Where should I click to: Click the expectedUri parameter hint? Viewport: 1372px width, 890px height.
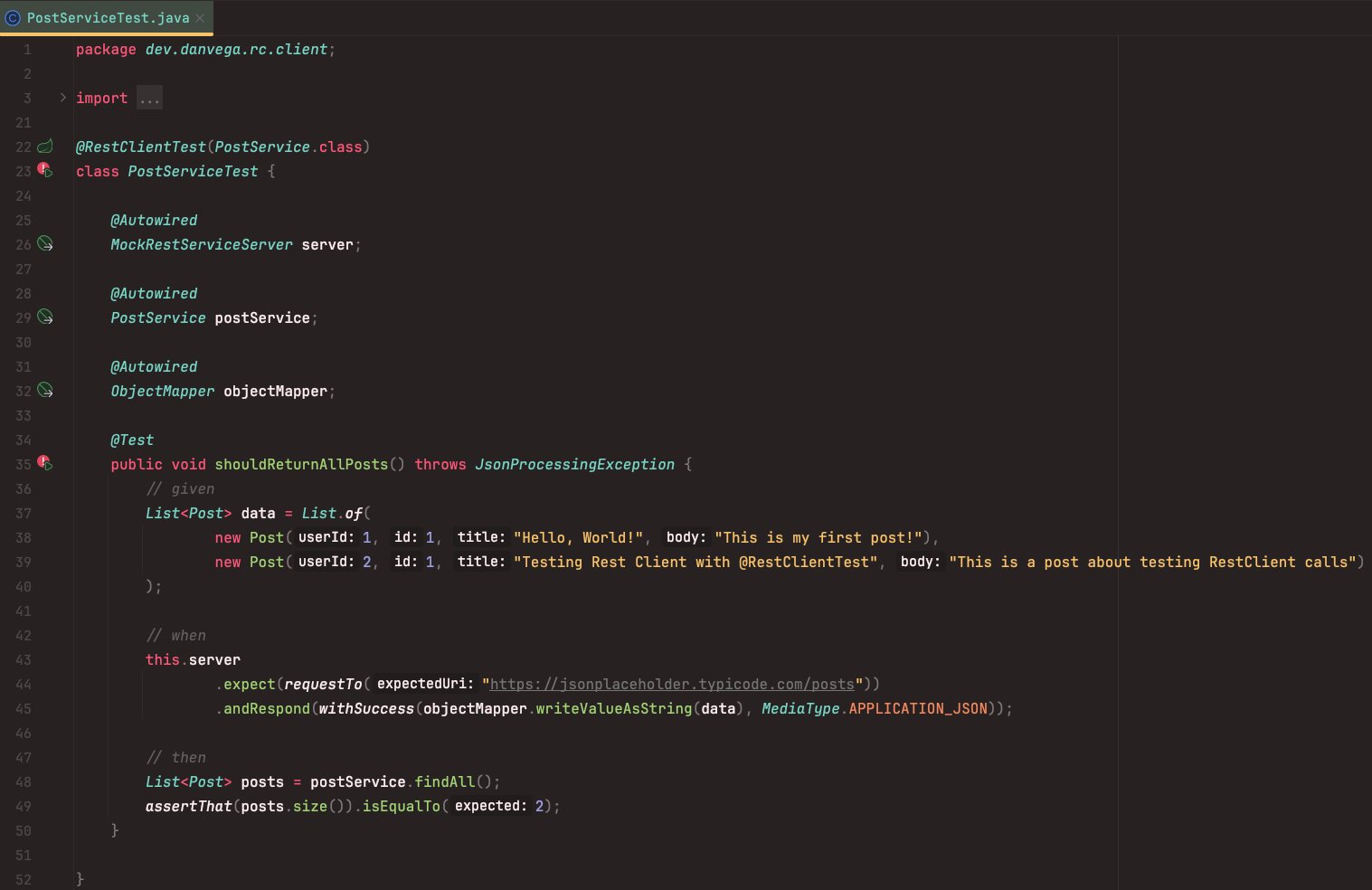425,684
